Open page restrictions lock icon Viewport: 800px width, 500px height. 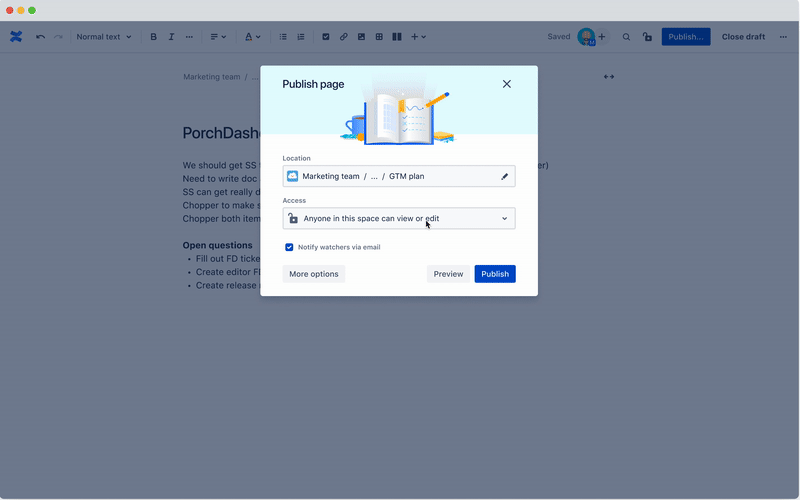[647, 37]
